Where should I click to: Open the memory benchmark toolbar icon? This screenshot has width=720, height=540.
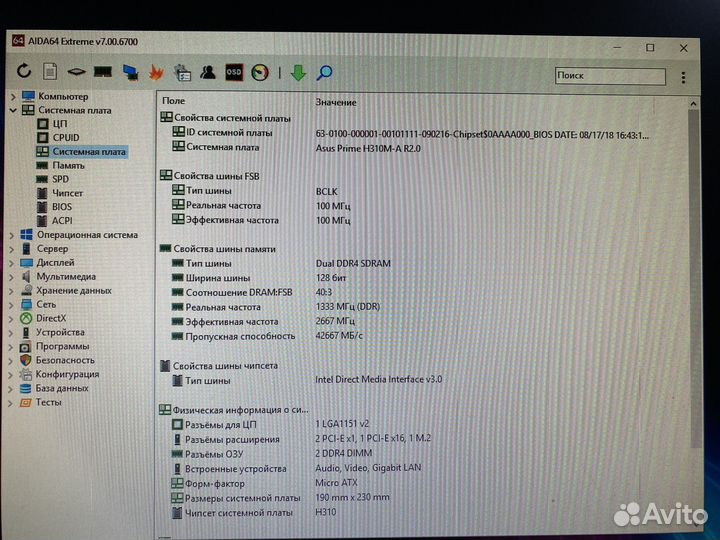103,72
